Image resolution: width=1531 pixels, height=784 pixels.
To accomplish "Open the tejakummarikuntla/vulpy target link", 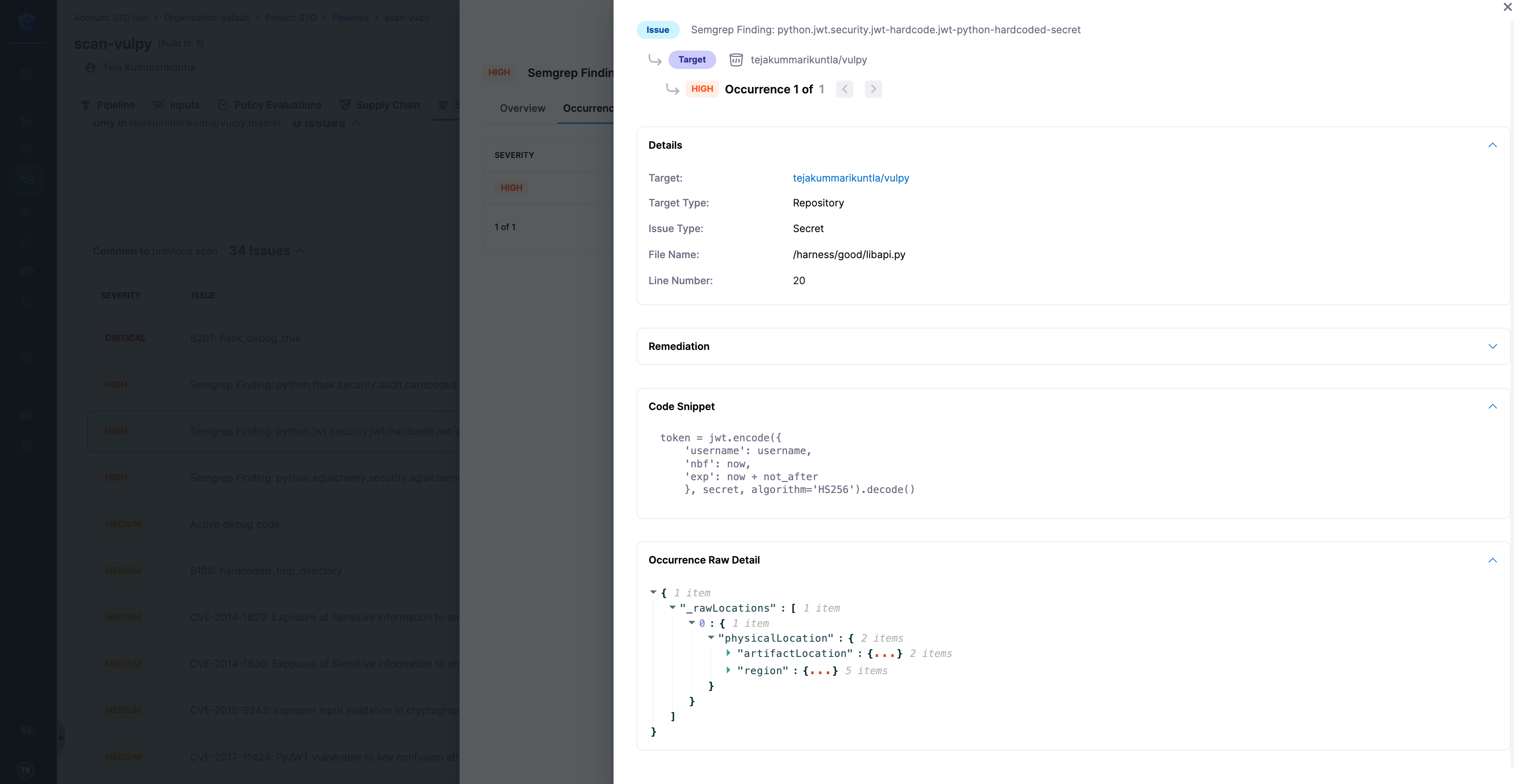I will coord(851,178).
